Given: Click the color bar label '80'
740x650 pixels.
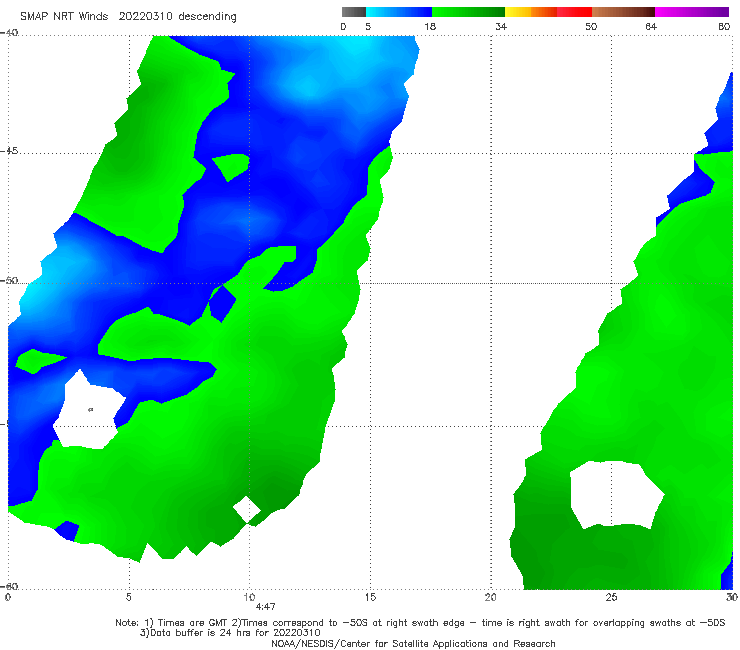Looking at the screenshot, I should pyautogui.click(x=724, y=27).
